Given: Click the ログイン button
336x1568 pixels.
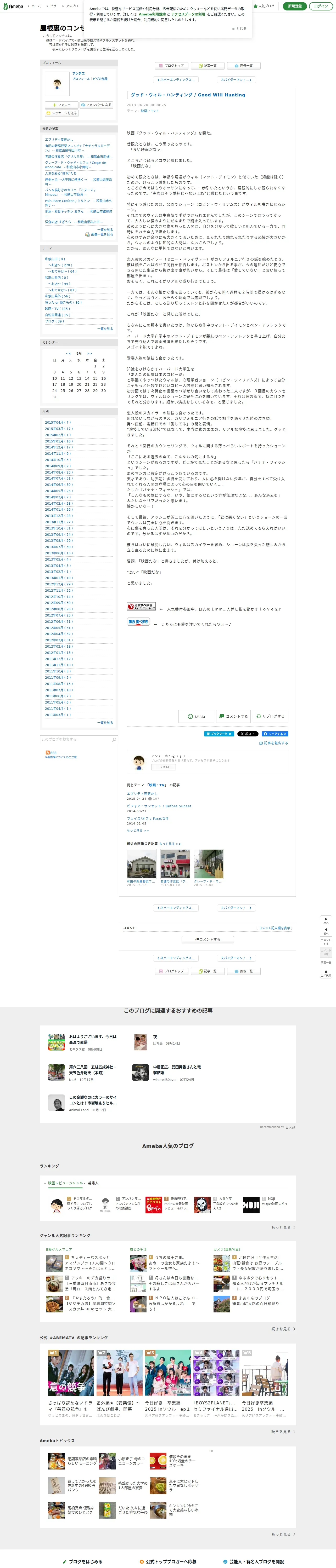Looking at the screenshot, I should [x=321, y=6].
